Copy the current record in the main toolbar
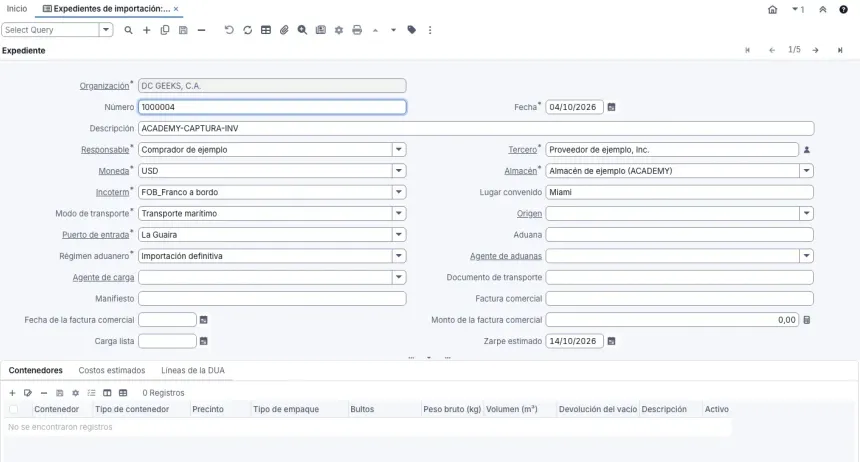860x462 pixels. pyautogui.click(x=165, y=30)
